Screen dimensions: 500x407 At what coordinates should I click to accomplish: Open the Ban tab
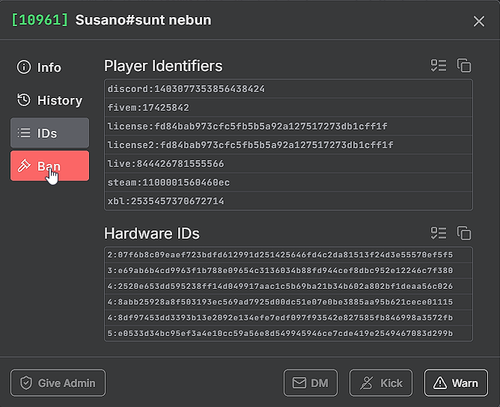(49, 166)
